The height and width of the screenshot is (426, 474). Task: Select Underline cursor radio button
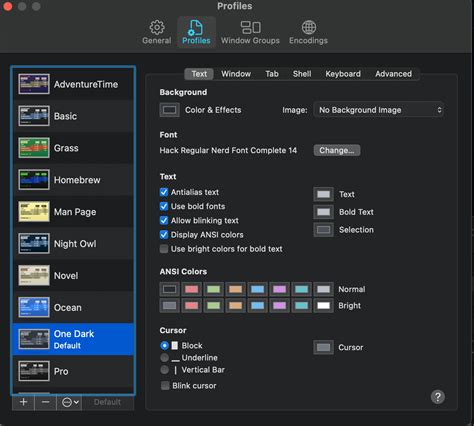(164, 358)
